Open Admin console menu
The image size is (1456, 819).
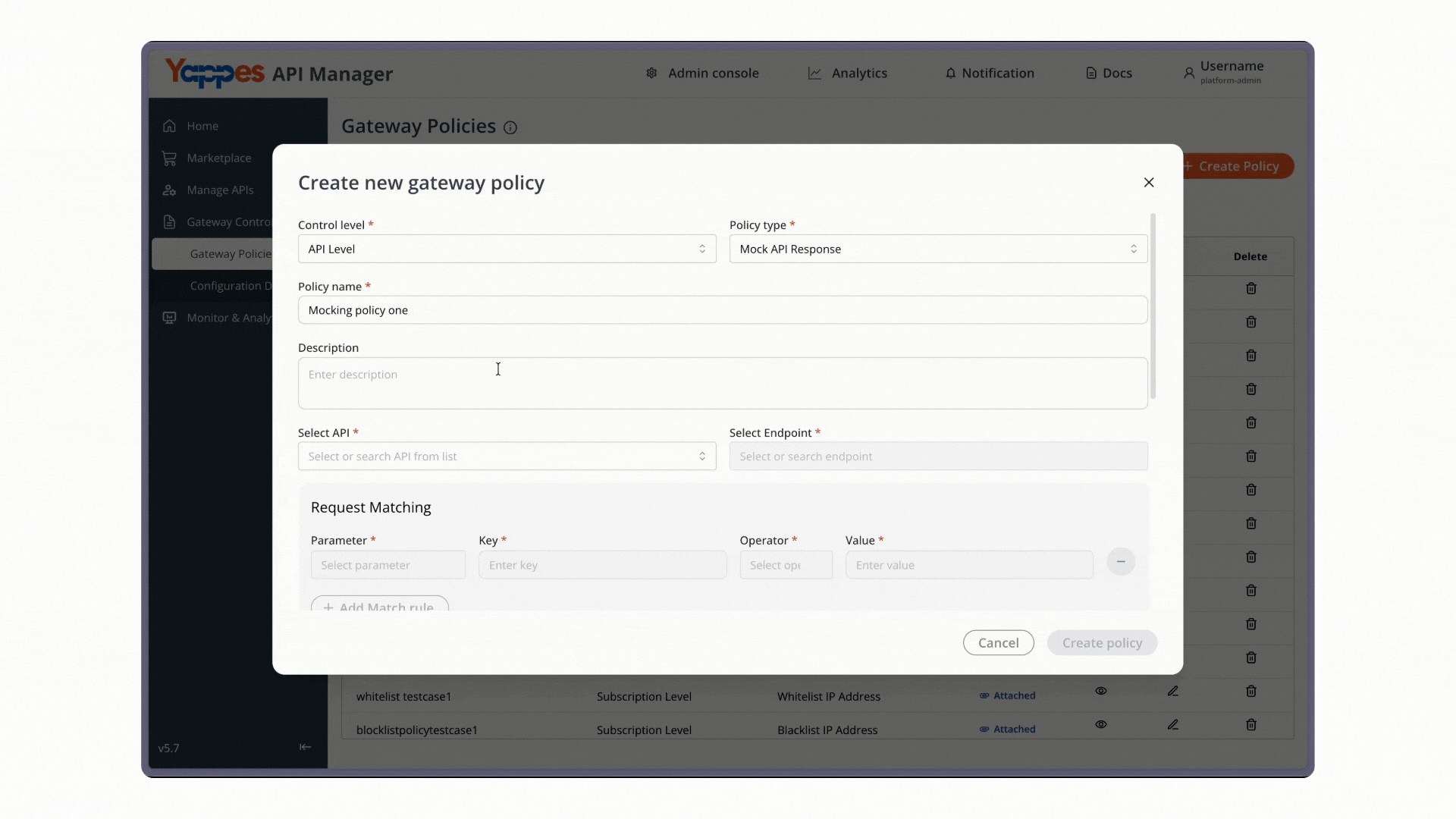click(x=702, y=73)
